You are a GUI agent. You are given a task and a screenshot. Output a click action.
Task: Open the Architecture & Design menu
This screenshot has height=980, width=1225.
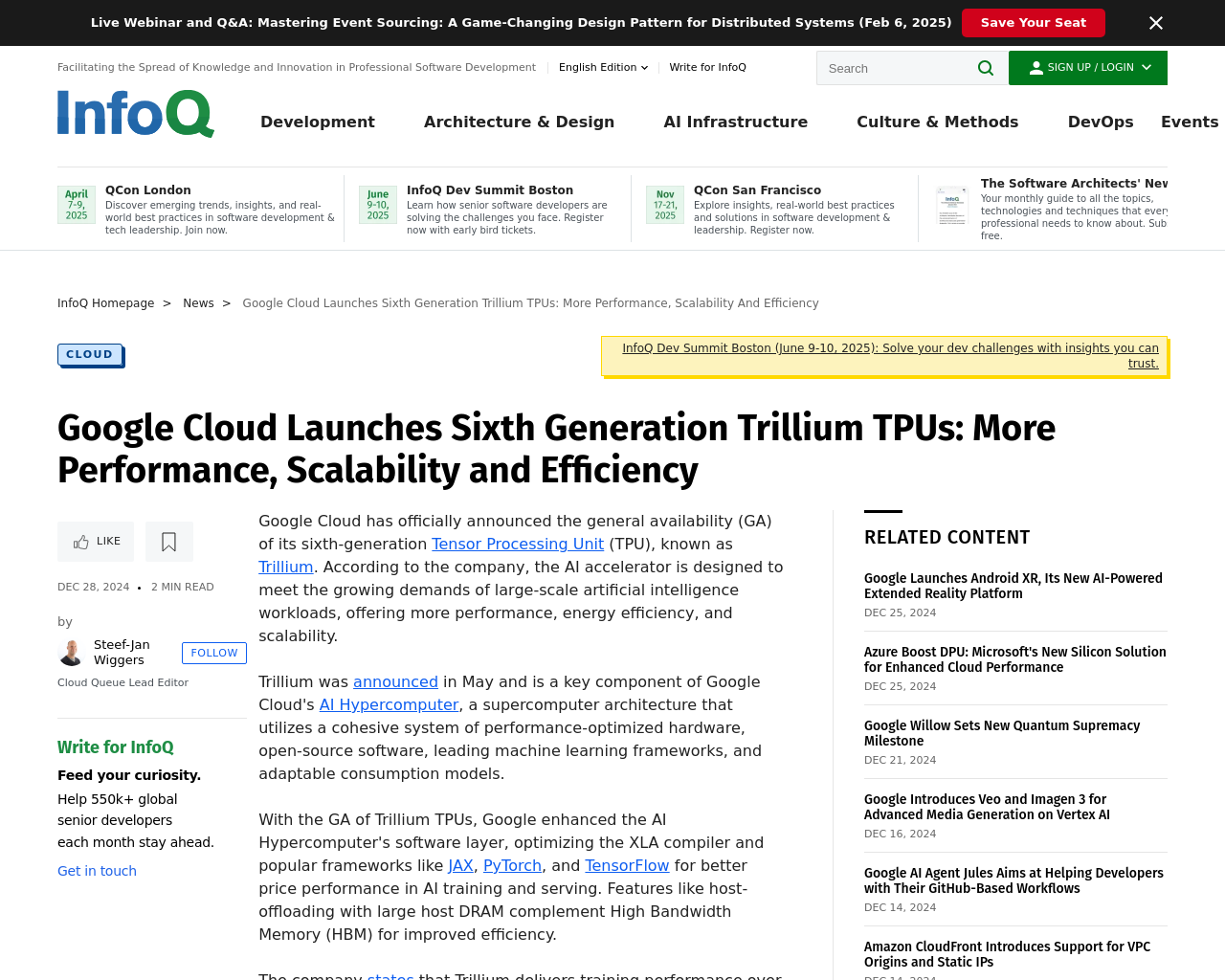[519, 122]
